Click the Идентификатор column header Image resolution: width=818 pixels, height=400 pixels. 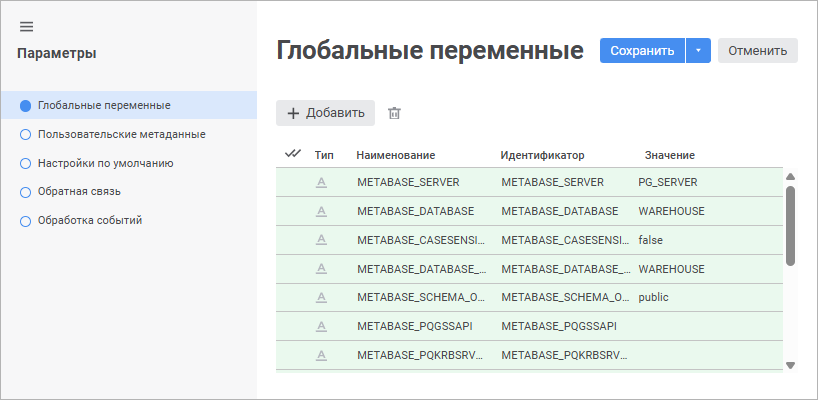[x=543, y=155]
